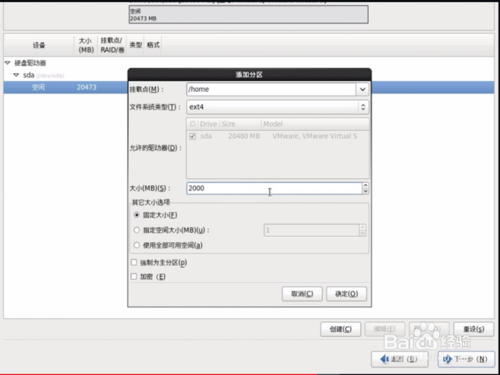Enable the encrypt (E) checkbox
This screenshot has width=500, height=375.
tap(134, 277)
